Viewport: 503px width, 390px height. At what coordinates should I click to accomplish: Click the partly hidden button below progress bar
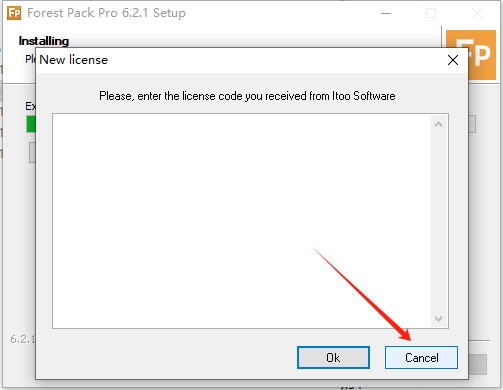click(x=32, y=152)
